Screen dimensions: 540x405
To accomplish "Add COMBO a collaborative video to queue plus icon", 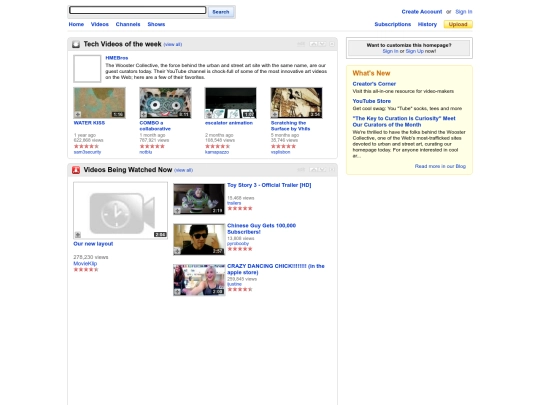I will [144, 114].
